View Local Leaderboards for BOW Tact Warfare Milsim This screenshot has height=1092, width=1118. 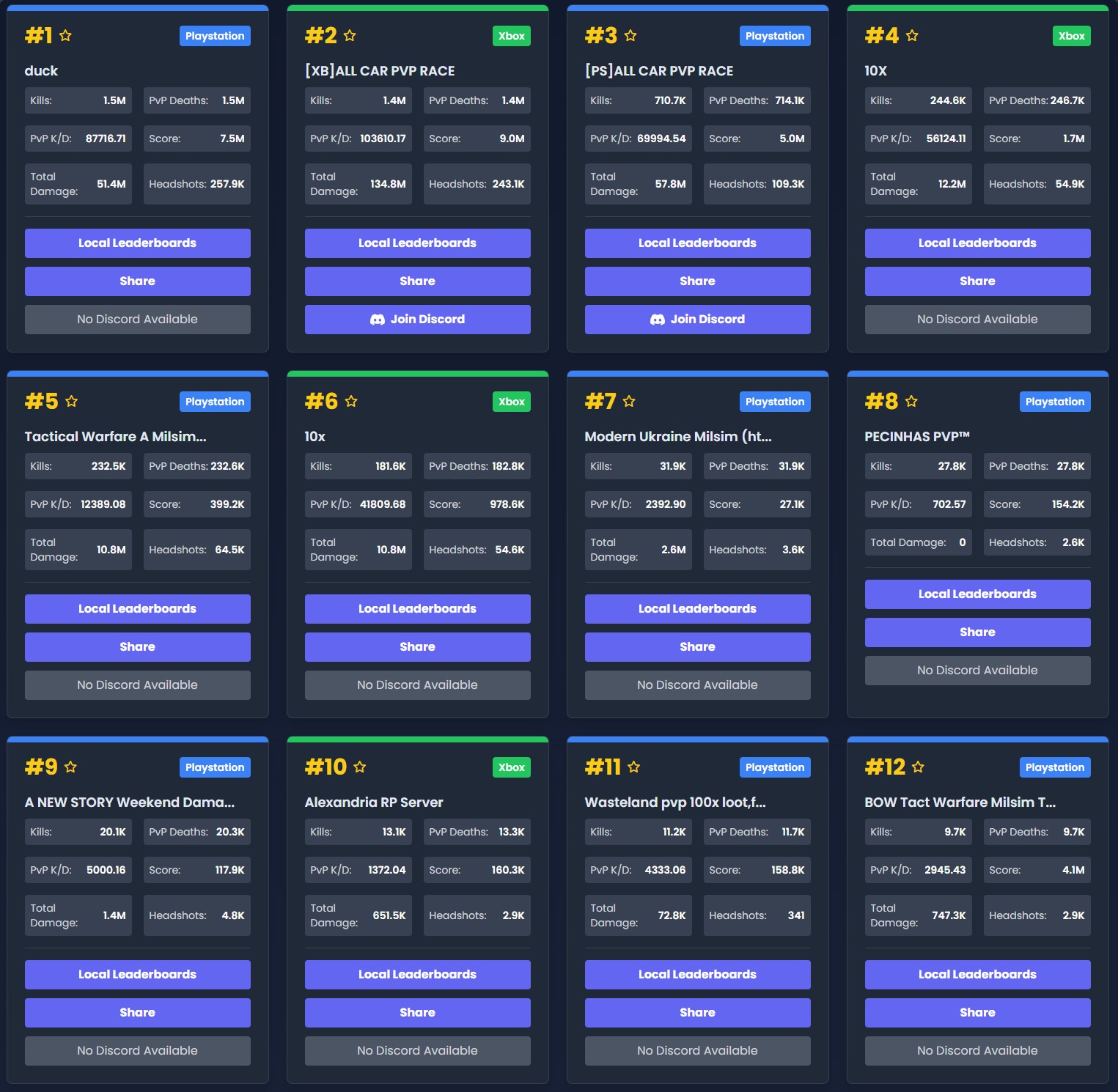point(978,975)
